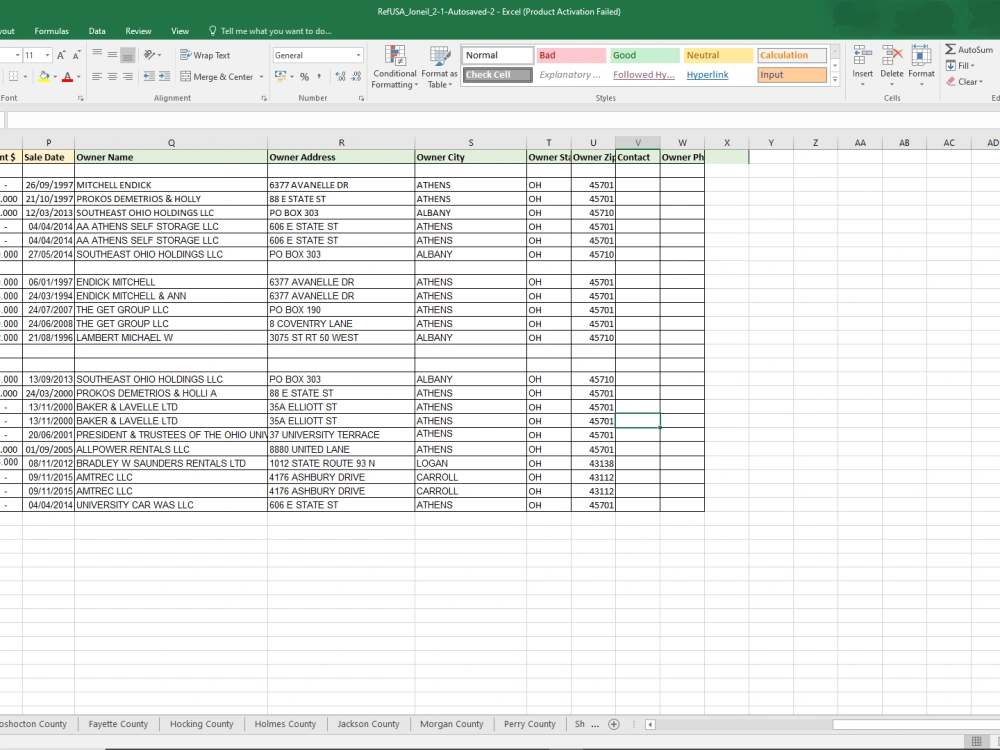Apply the Neutral cell style
Screen dimensions: 1000x750
(717, 55)
